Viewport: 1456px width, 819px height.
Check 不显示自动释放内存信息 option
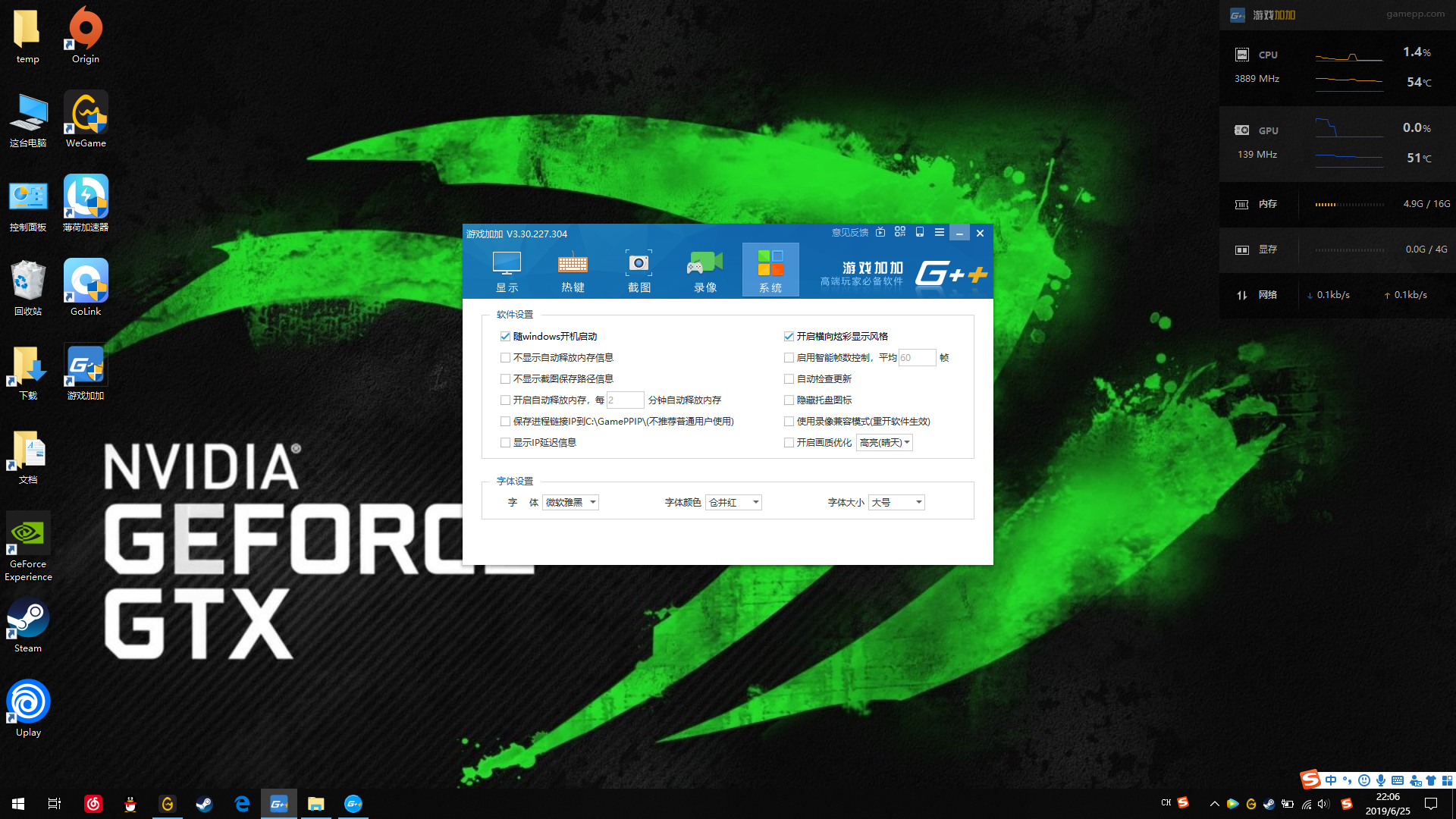(x=505, y=357)
